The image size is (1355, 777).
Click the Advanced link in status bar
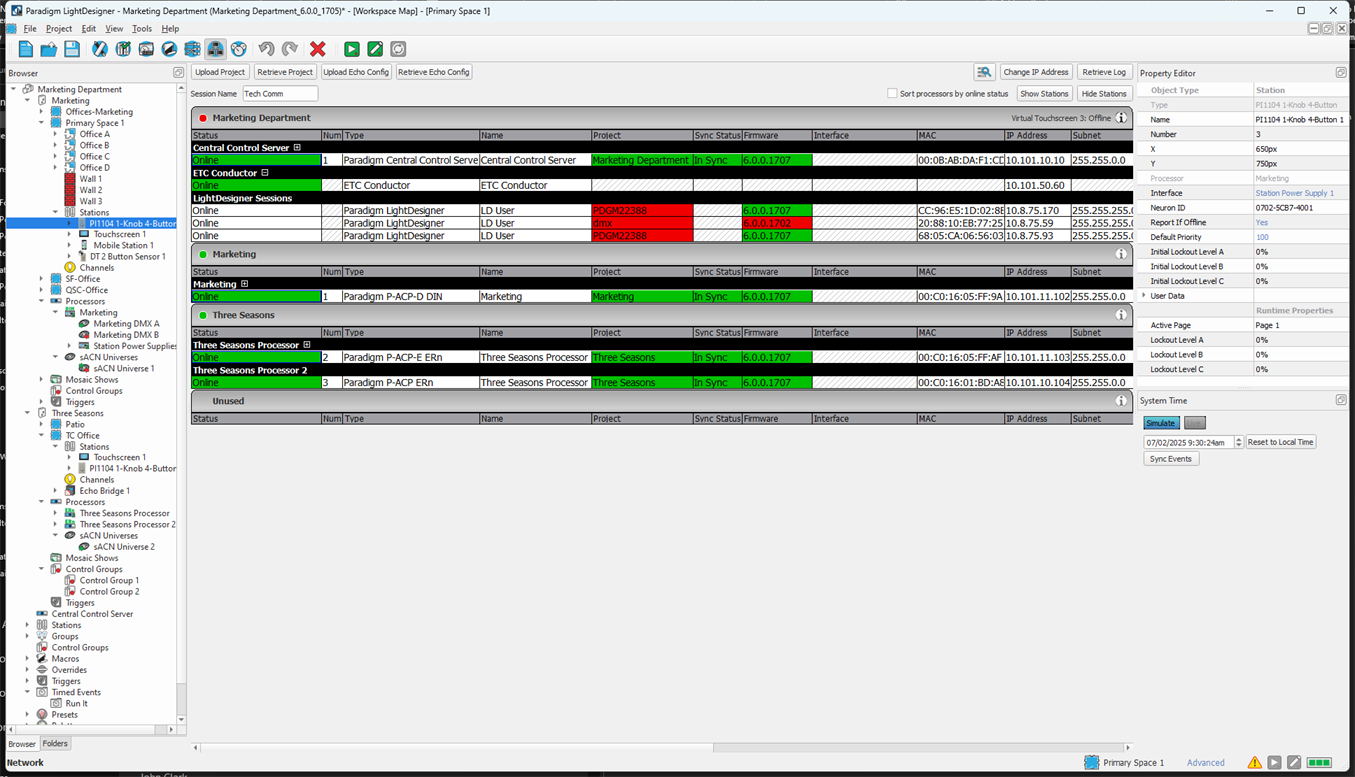[x=1205, y=762]
